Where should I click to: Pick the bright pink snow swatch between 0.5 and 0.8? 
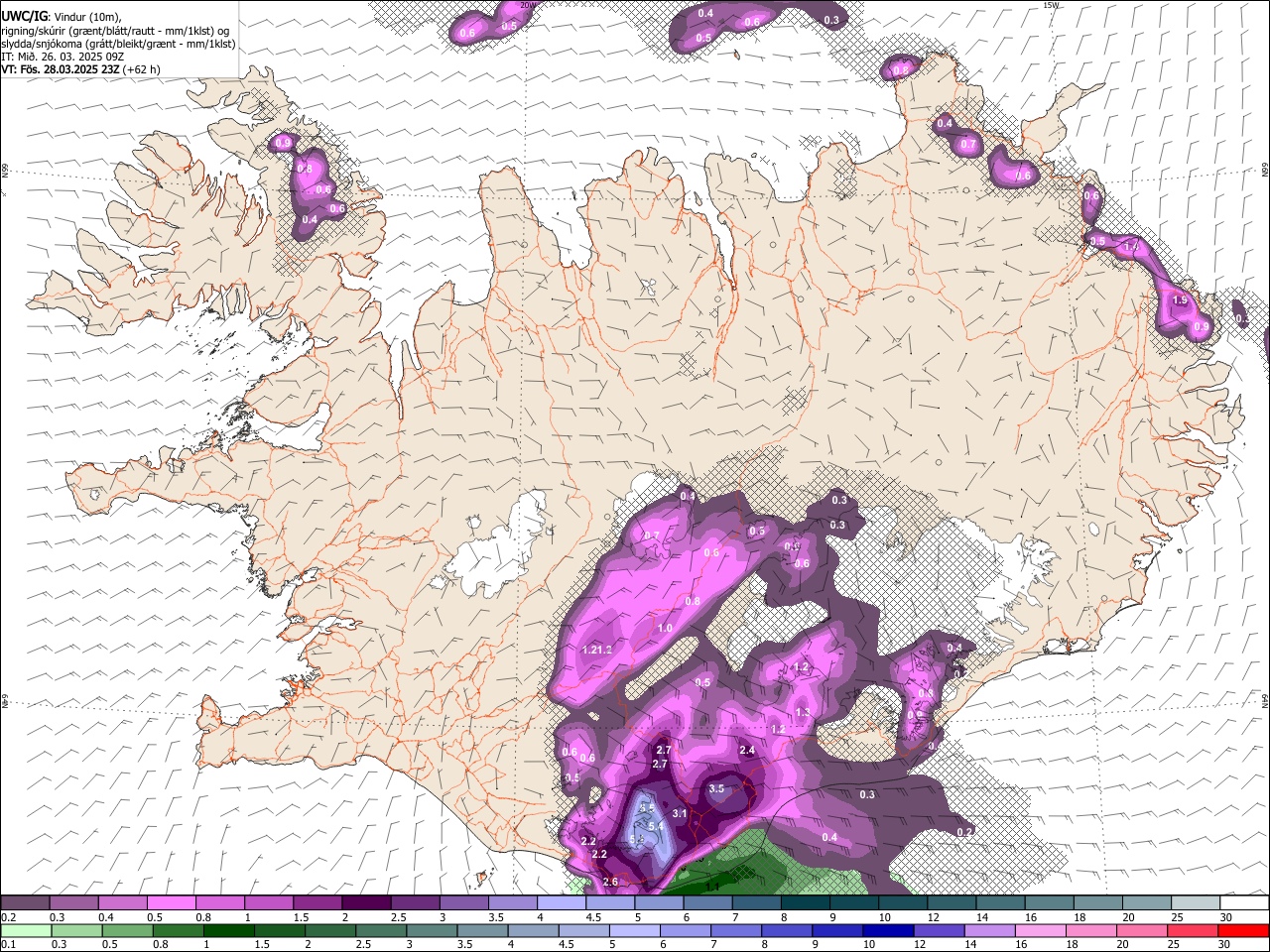[x=171, y=903]
